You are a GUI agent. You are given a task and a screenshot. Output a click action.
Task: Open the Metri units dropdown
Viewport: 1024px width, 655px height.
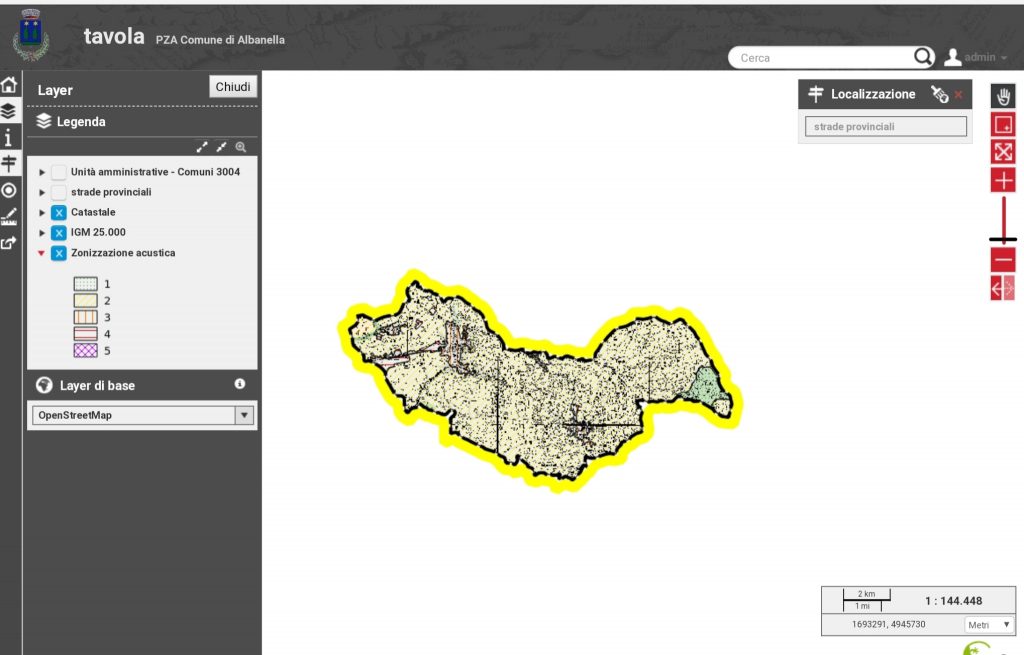(x=989, y=625)
